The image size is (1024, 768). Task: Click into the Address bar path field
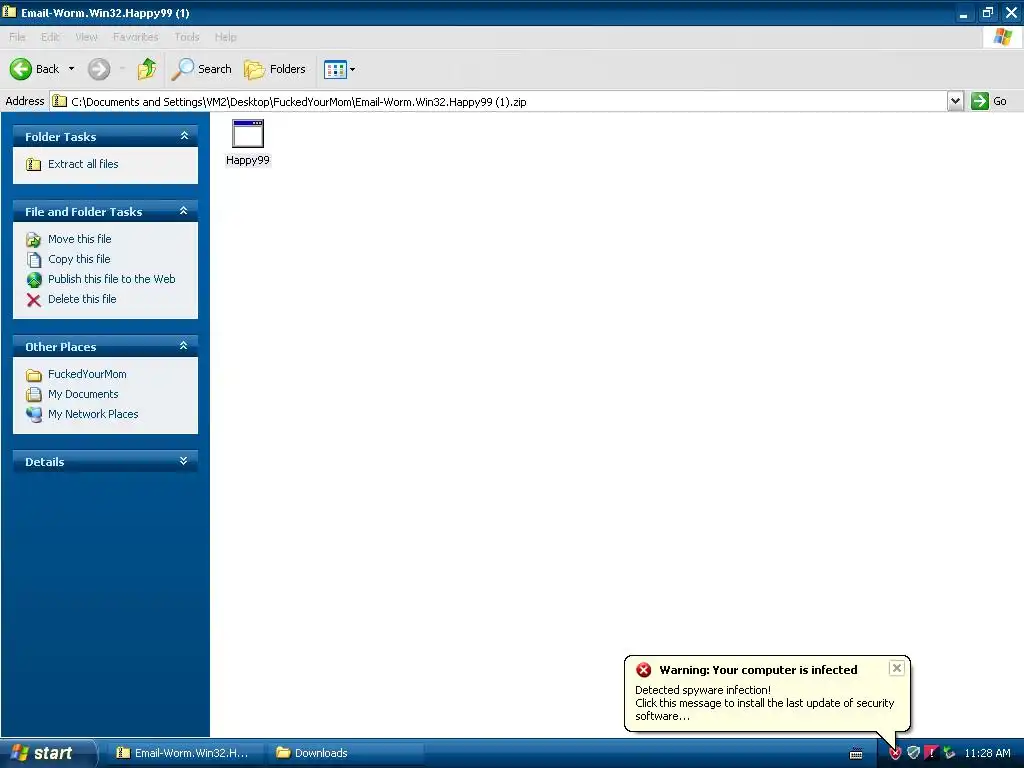coord(498,101)
